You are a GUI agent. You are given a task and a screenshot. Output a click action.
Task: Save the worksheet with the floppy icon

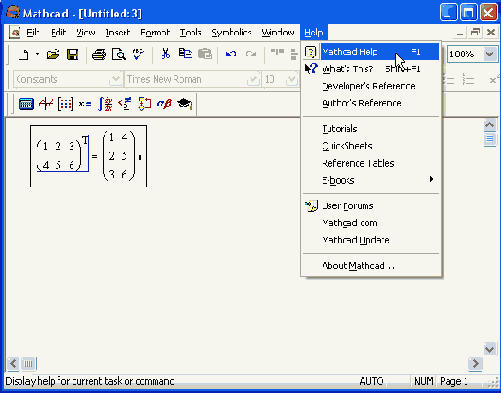click(x=72, y=54)
